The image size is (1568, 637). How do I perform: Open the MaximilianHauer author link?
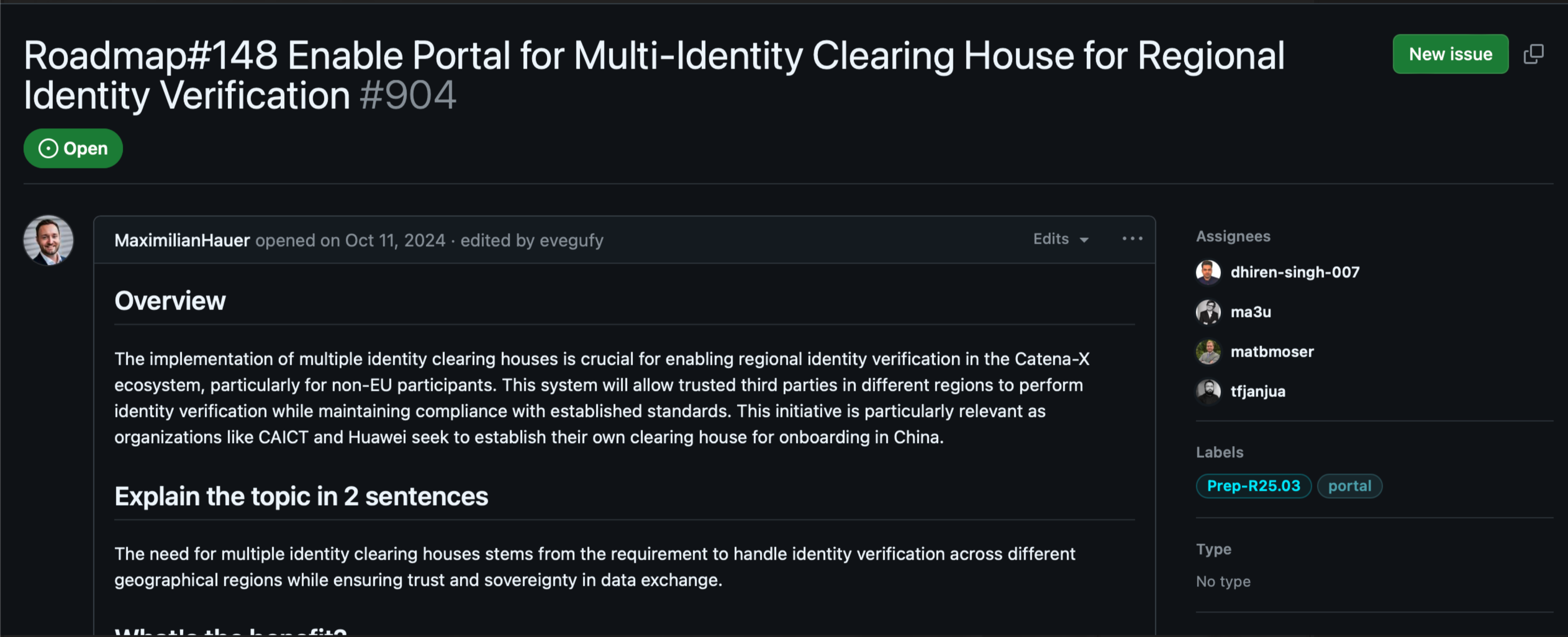(182, 241)
